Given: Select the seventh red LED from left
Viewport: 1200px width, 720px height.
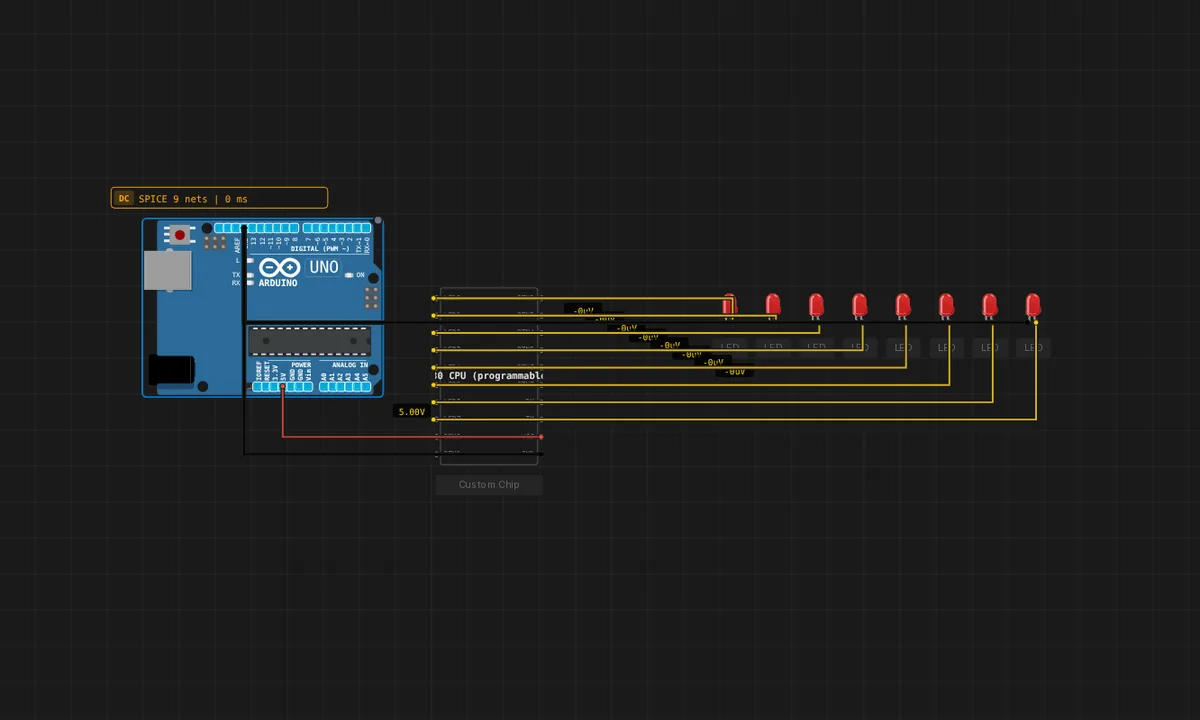Looking at the screenshot, I should click(989, 305).
